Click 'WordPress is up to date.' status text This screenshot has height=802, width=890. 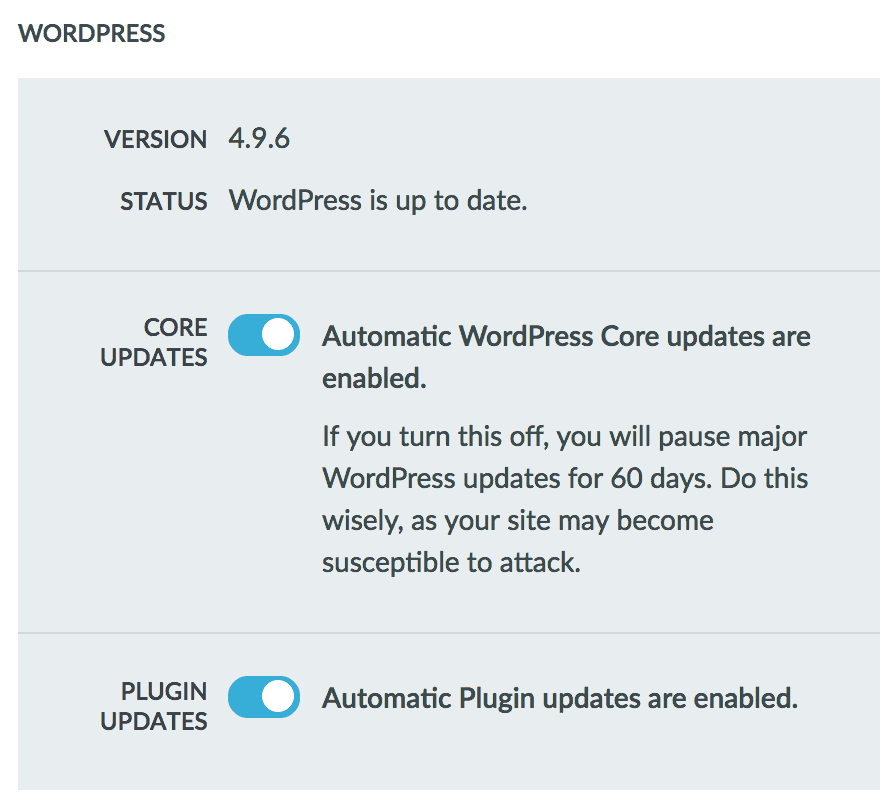tap(378, 200)
